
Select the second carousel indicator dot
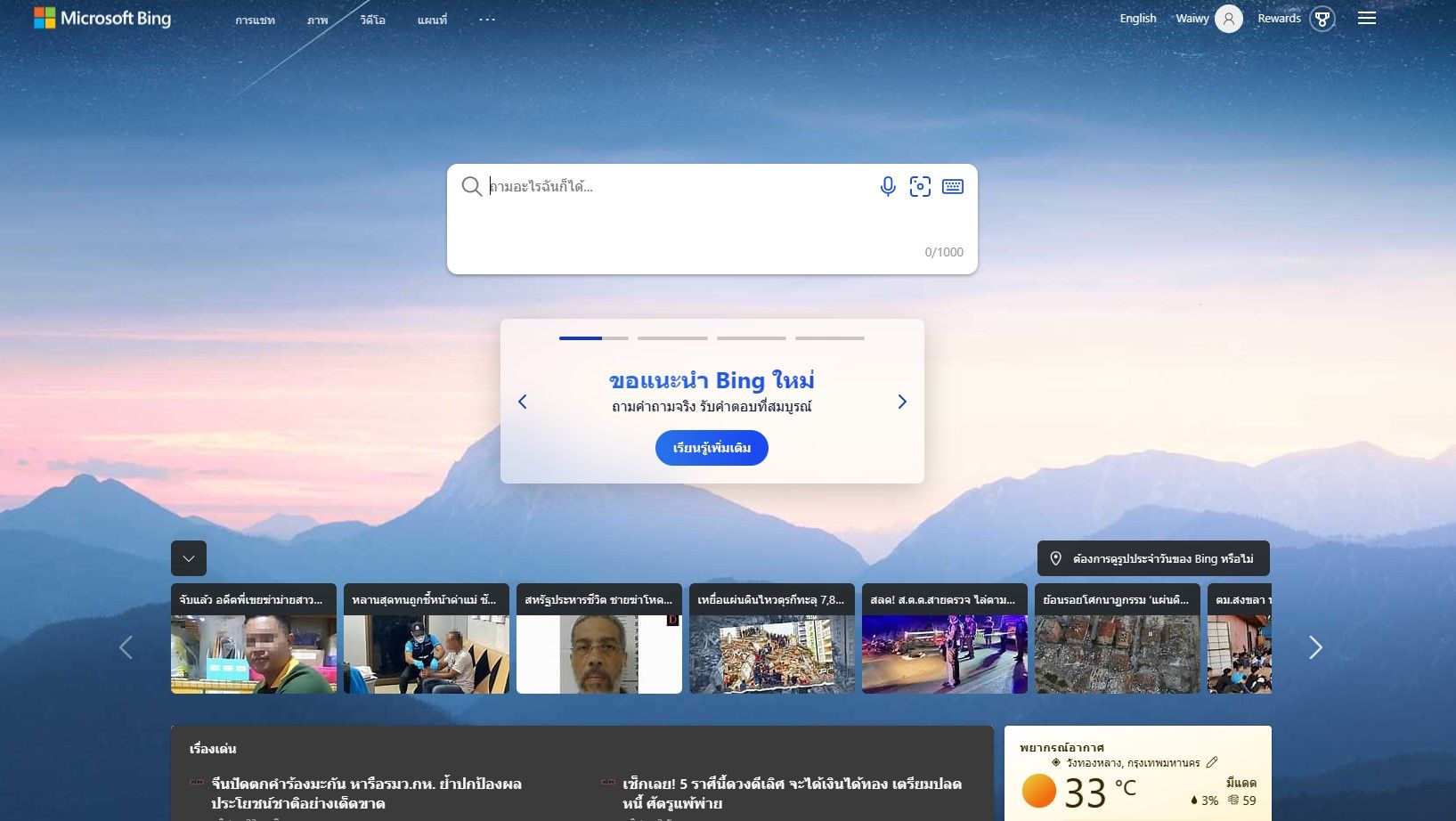[672, 338]
